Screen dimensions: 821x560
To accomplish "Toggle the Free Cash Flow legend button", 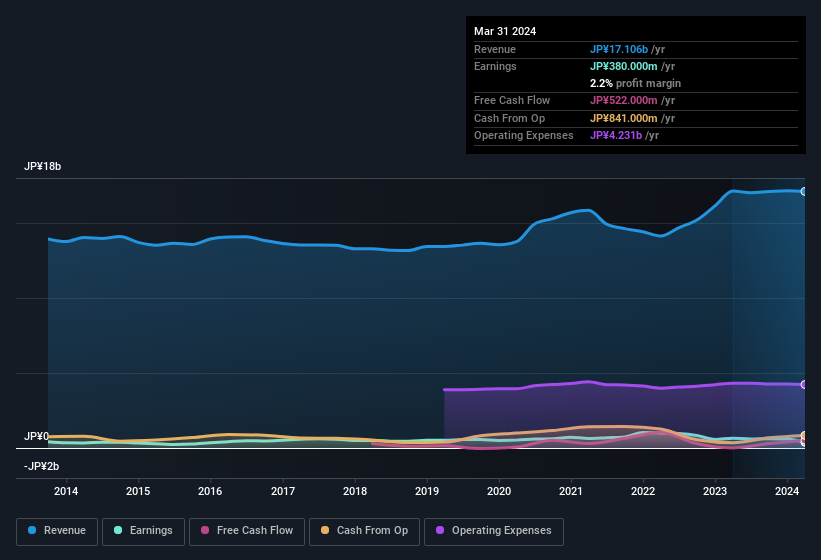I will (247, 531).
